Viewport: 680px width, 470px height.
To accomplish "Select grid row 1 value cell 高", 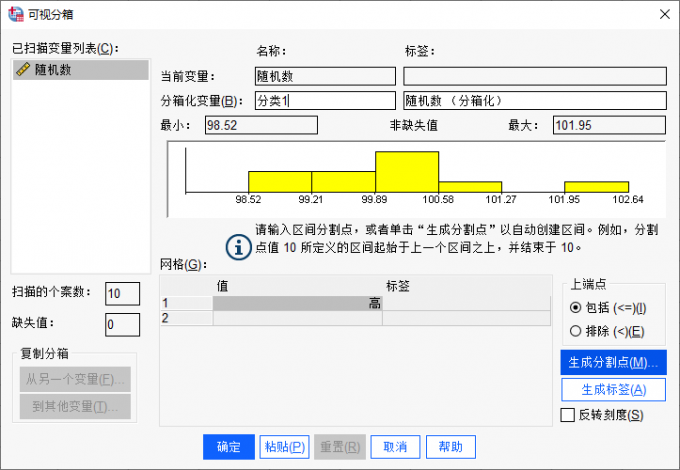I will (x=298, y=303).
